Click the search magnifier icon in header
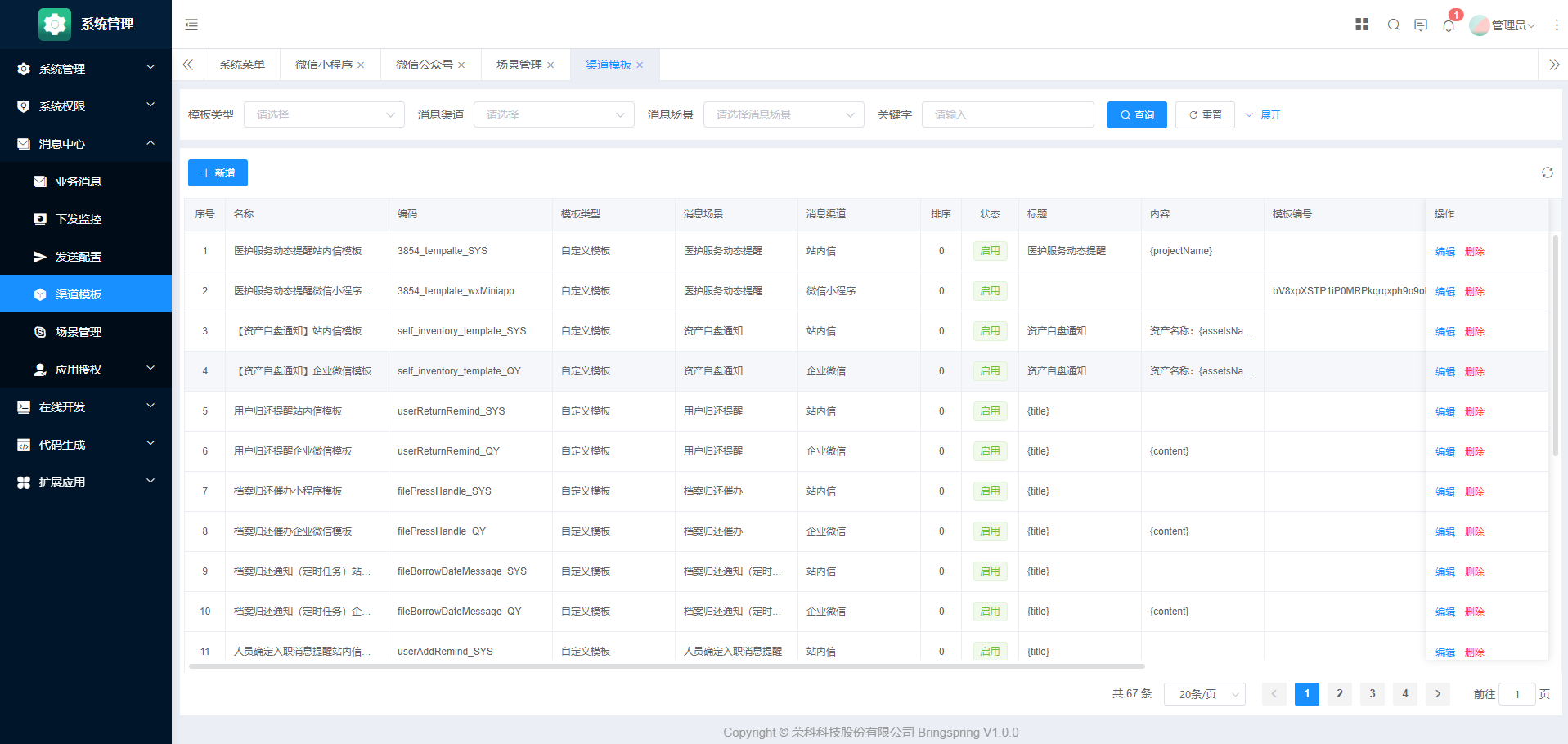The image size is (1568, 744). [1394, 25]
